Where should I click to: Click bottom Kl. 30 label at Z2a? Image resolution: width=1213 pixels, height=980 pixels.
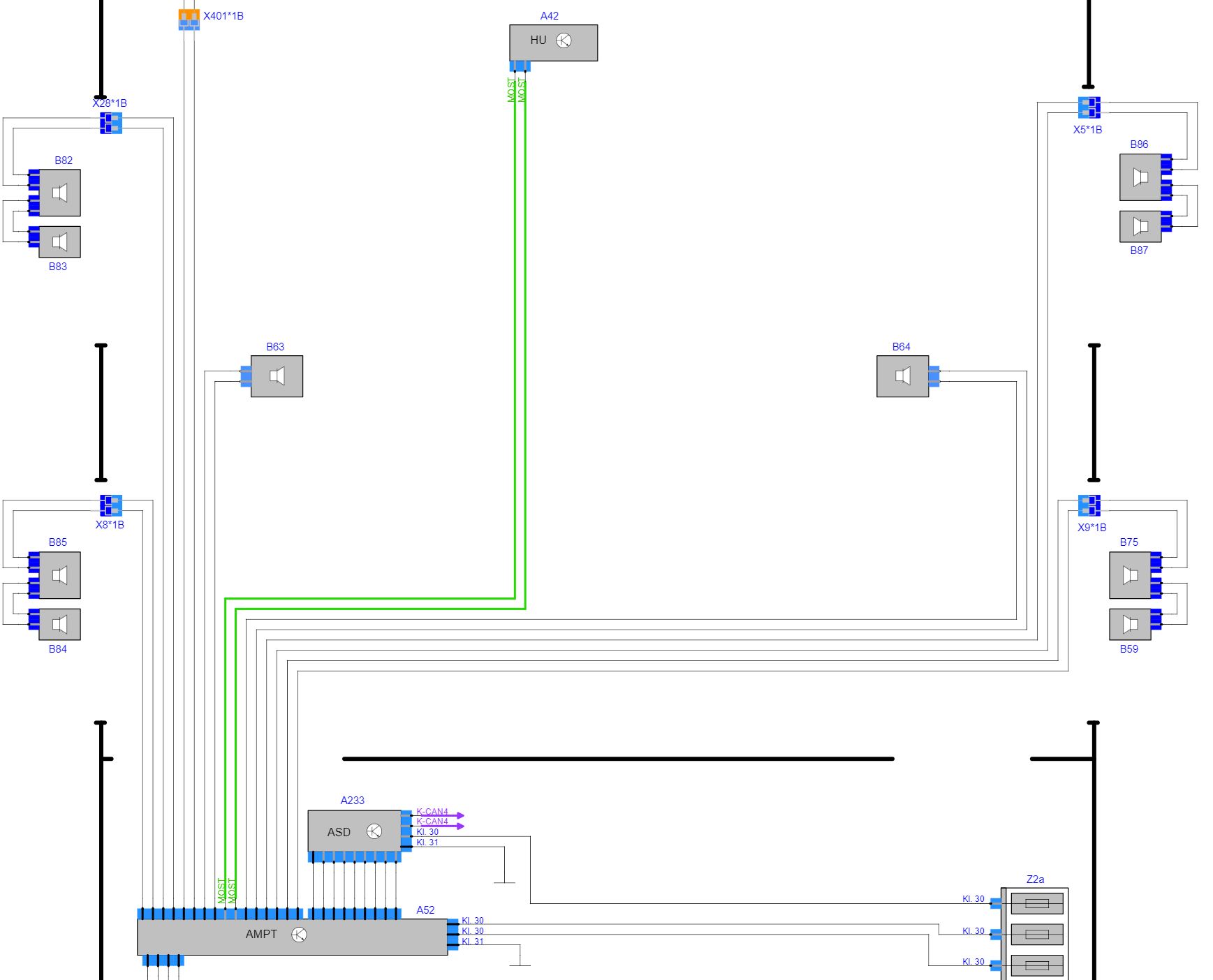(x=973, y=962)
